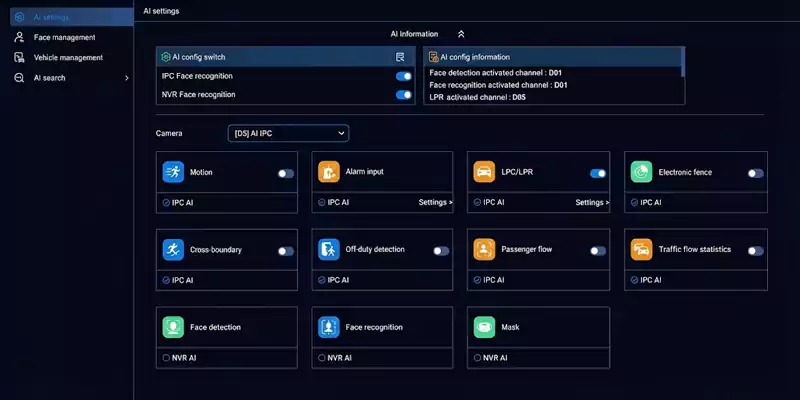Click the Electronic fence icon
Screen dimensions: 800x400
point(641,172)
